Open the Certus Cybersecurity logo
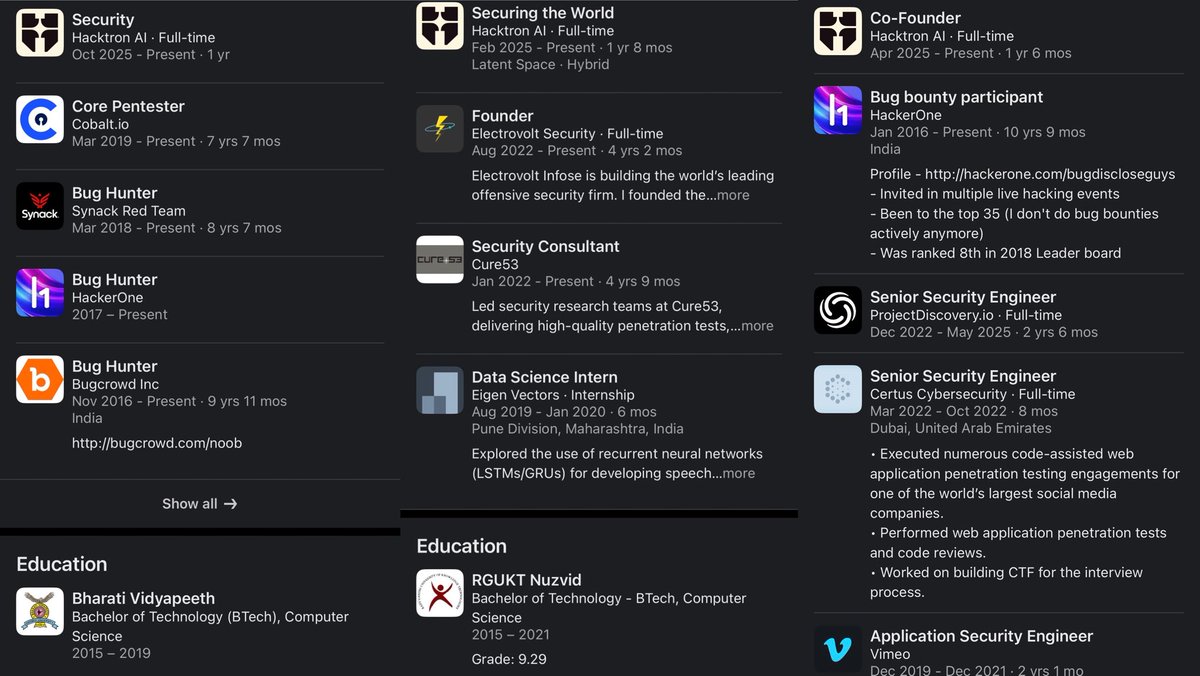Viewport: 1200px width, 676px height. pyautogui.click(x=838, y=389)
